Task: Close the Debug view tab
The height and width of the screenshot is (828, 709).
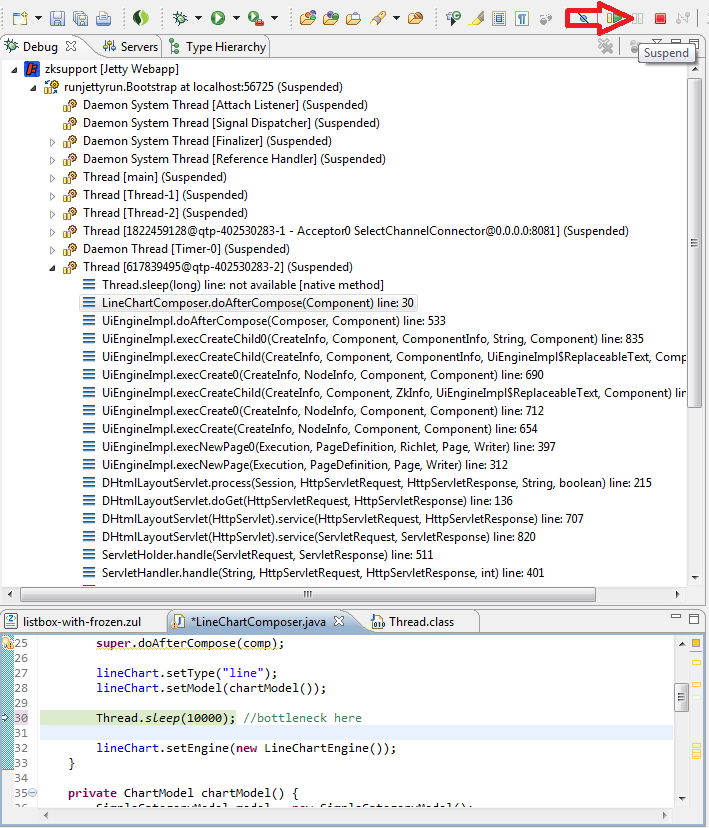Action: pos(71,46)
